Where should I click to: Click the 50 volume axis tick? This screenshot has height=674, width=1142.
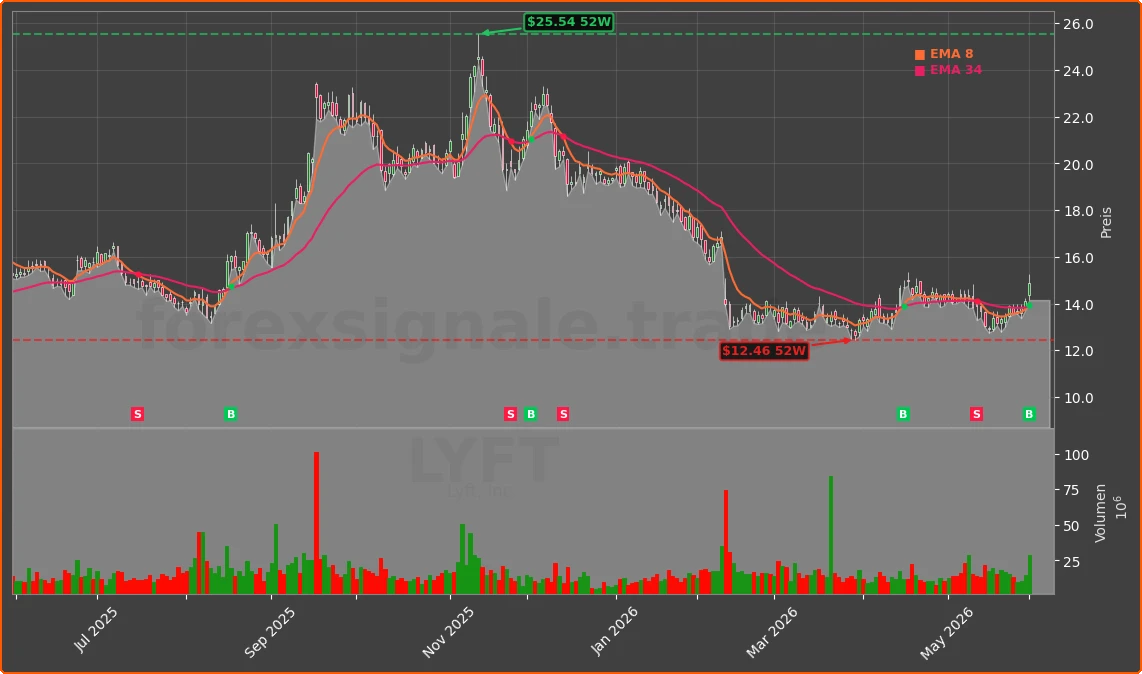1071,526
